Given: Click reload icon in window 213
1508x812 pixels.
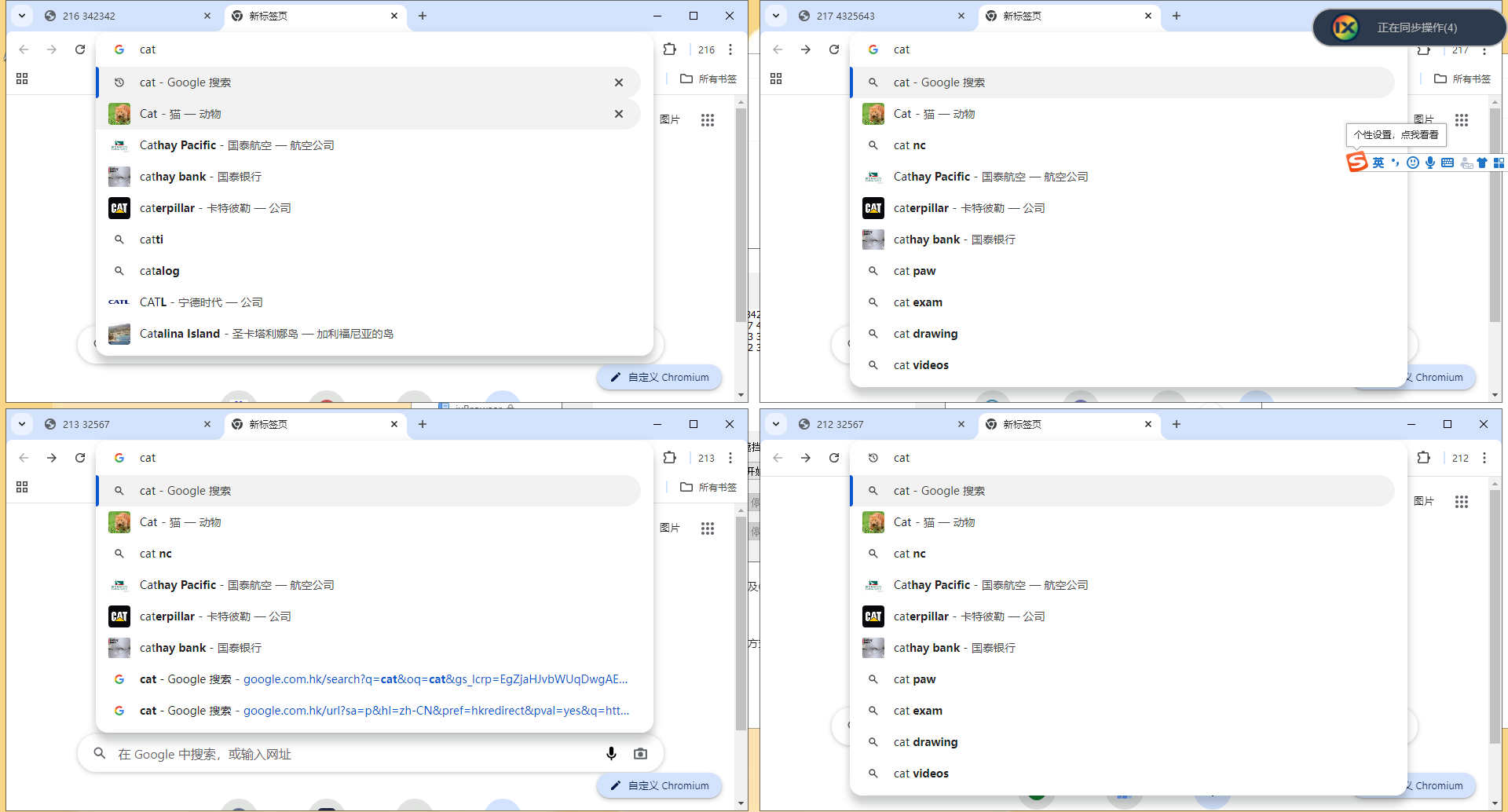Looking at the screenshot, I should 80,458.
